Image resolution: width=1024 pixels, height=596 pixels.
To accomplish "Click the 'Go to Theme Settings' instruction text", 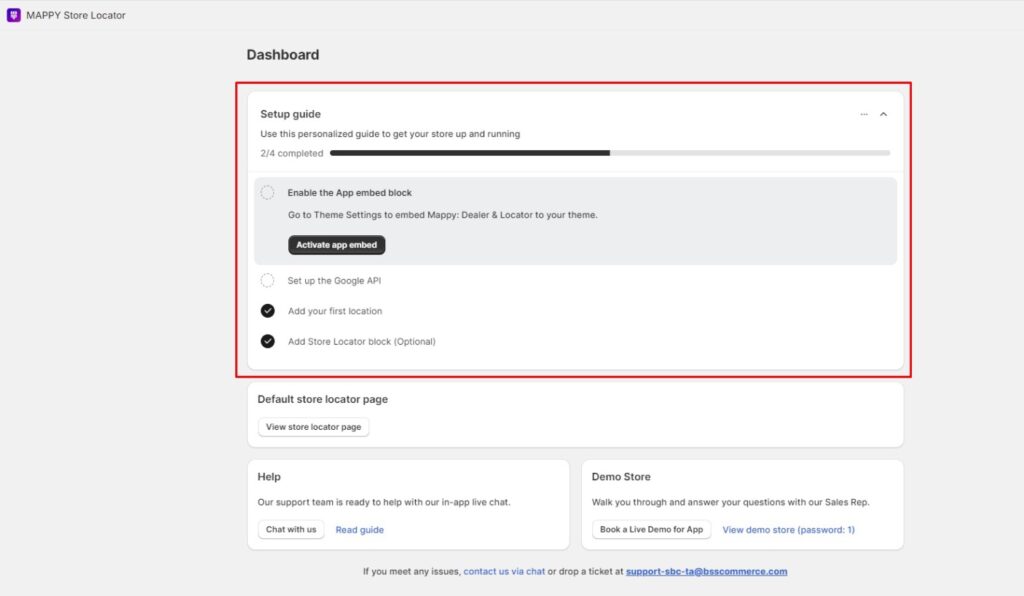I will pyautogui.click(x=443, y=215).
